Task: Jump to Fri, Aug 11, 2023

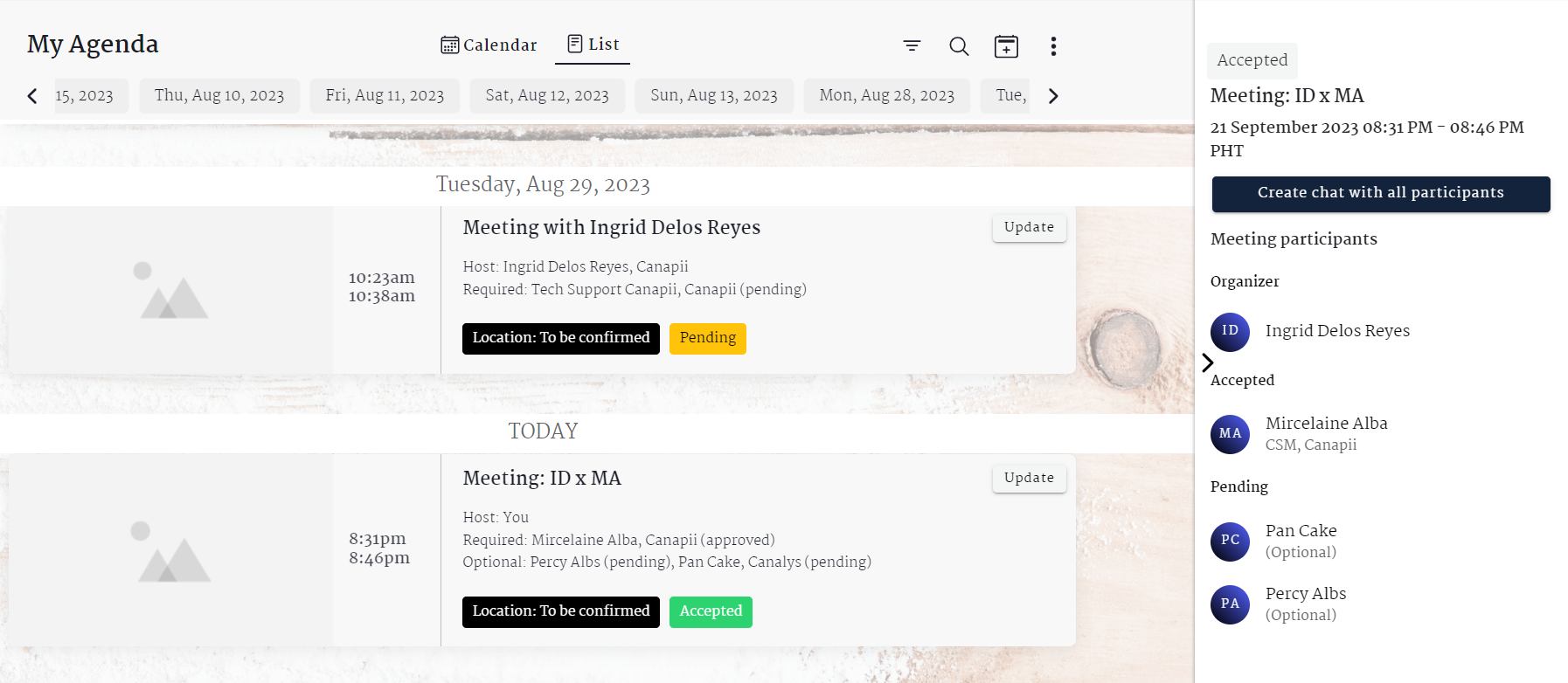Action: [x=385, y=95]
